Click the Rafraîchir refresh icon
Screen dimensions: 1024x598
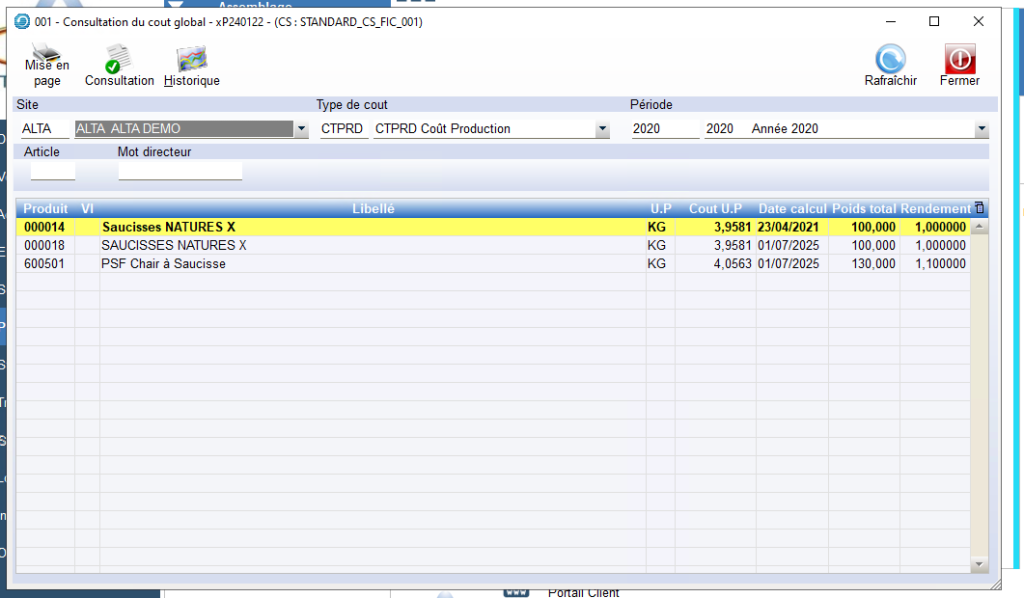[890, 59]
